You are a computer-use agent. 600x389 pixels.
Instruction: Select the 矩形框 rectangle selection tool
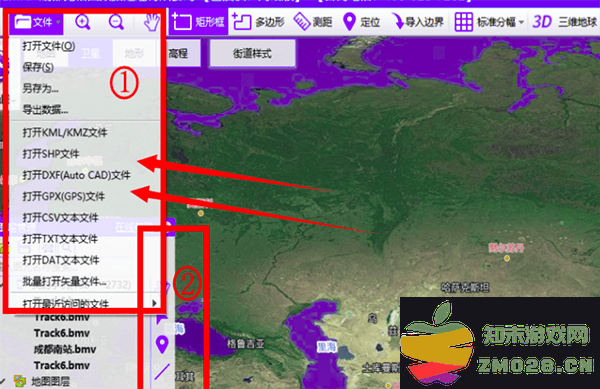coord(198,22)
